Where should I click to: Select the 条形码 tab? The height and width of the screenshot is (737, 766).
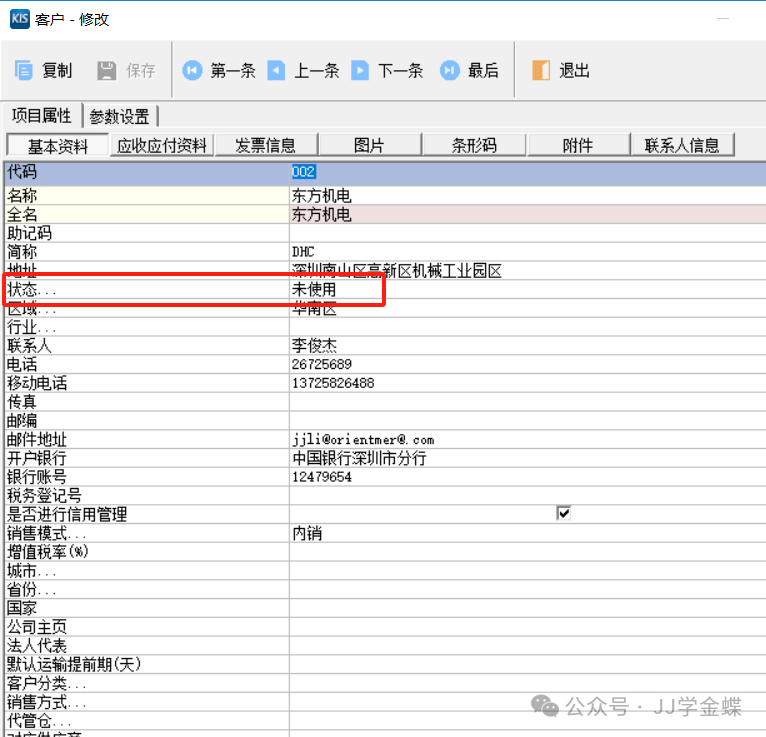coord(474,146)
